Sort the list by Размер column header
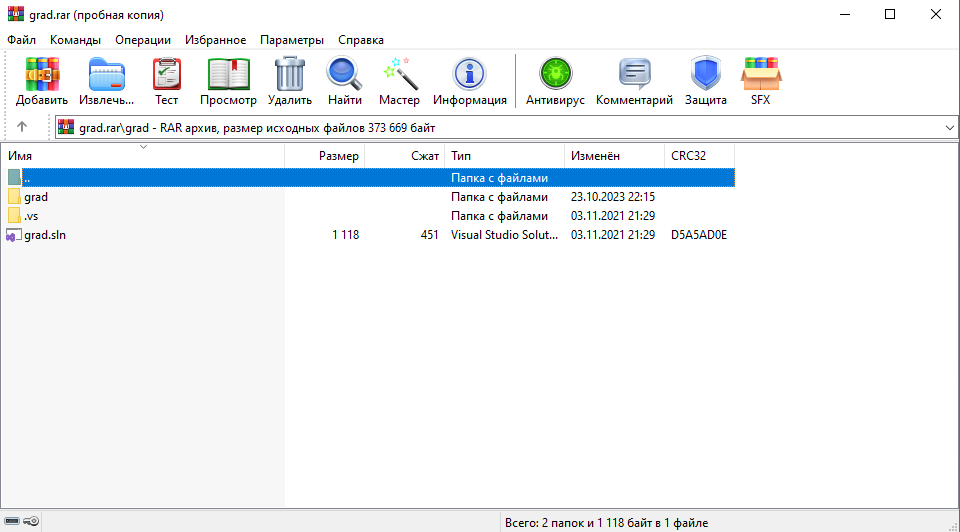This screenshot has height=532, width=960. [x=325, y=156]
